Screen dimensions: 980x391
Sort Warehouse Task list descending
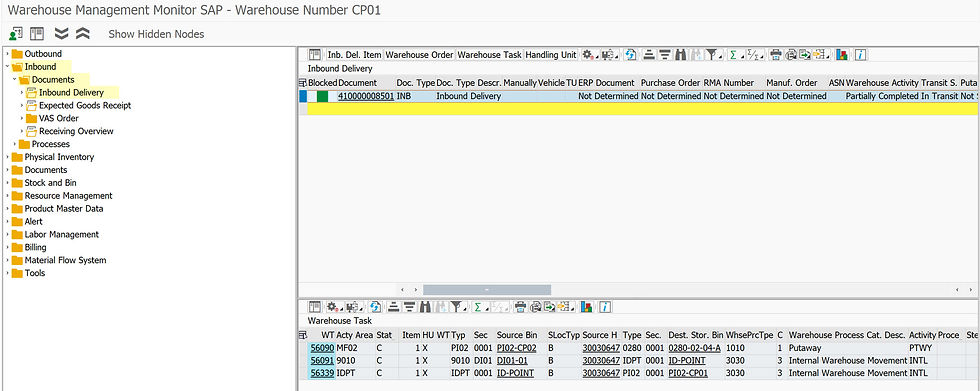point(409,307)
